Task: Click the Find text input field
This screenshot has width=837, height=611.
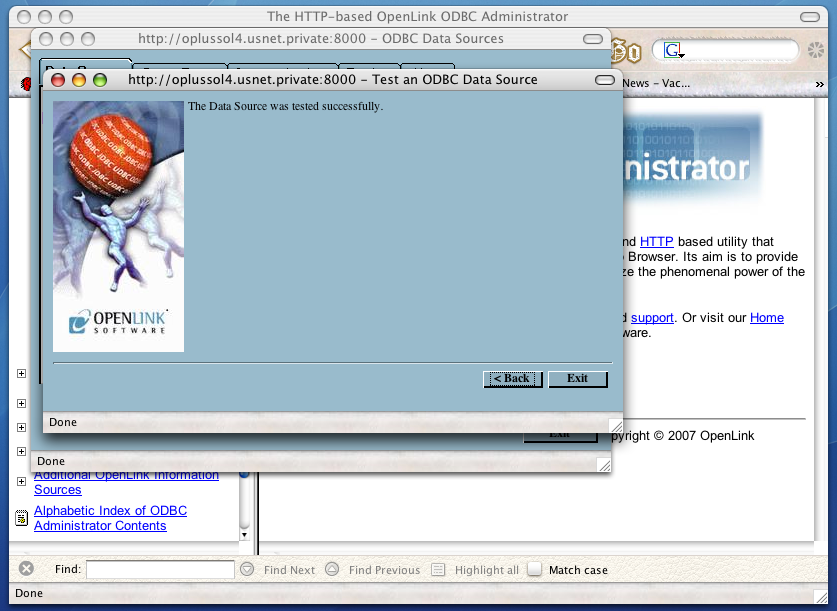Action: click(160, 569)
